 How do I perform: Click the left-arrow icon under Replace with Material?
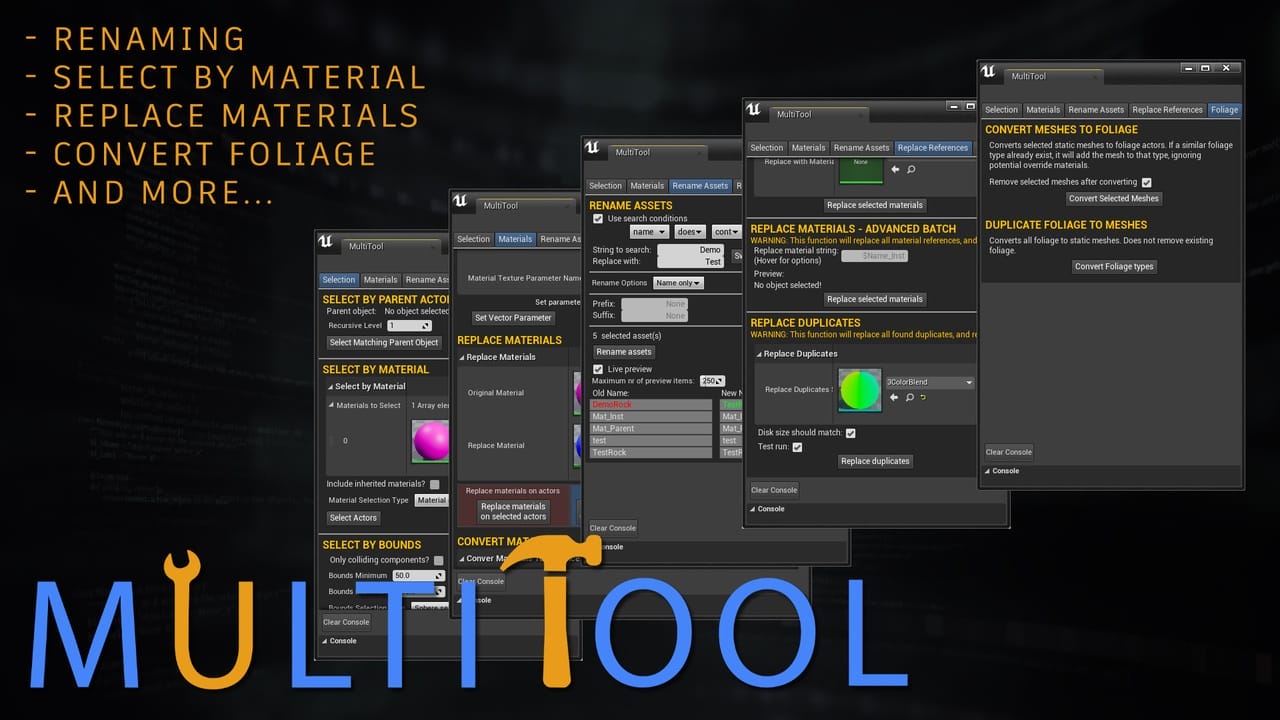(895, 170)
